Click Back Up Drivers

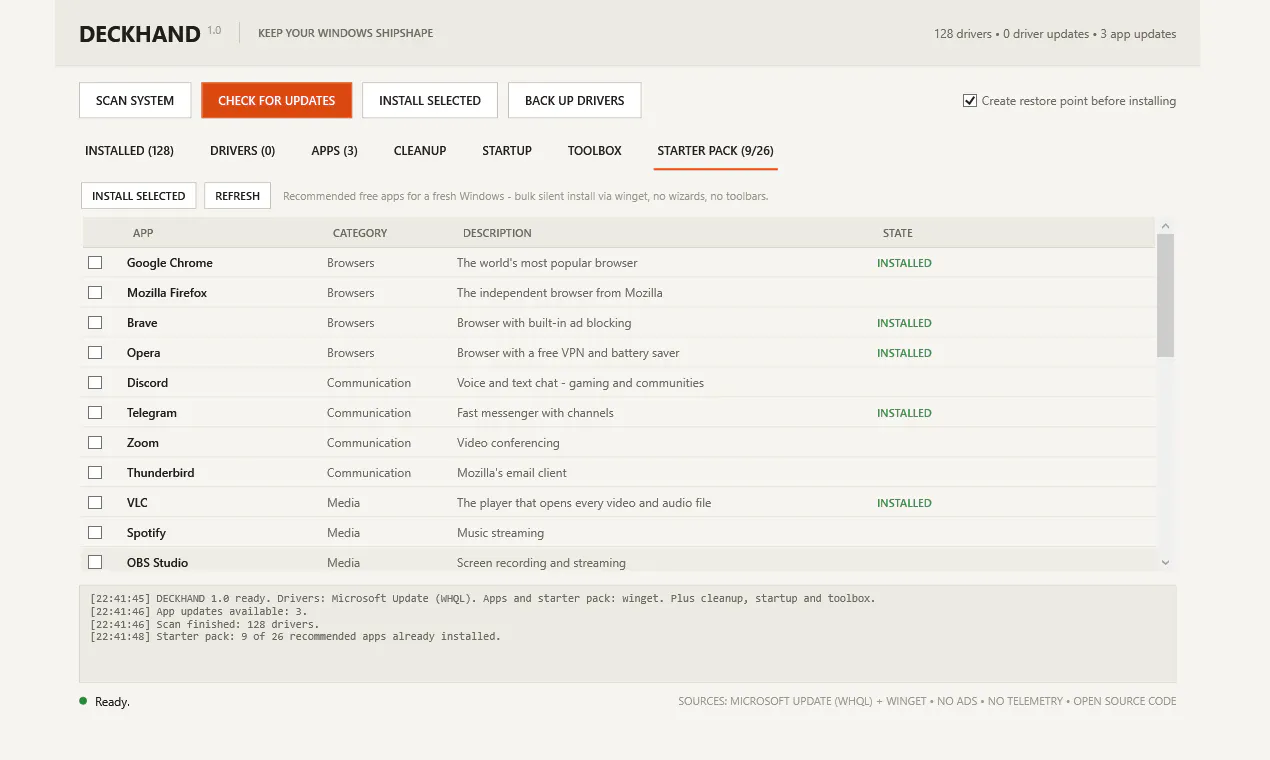pyautogui.click(x=575, y=100)
